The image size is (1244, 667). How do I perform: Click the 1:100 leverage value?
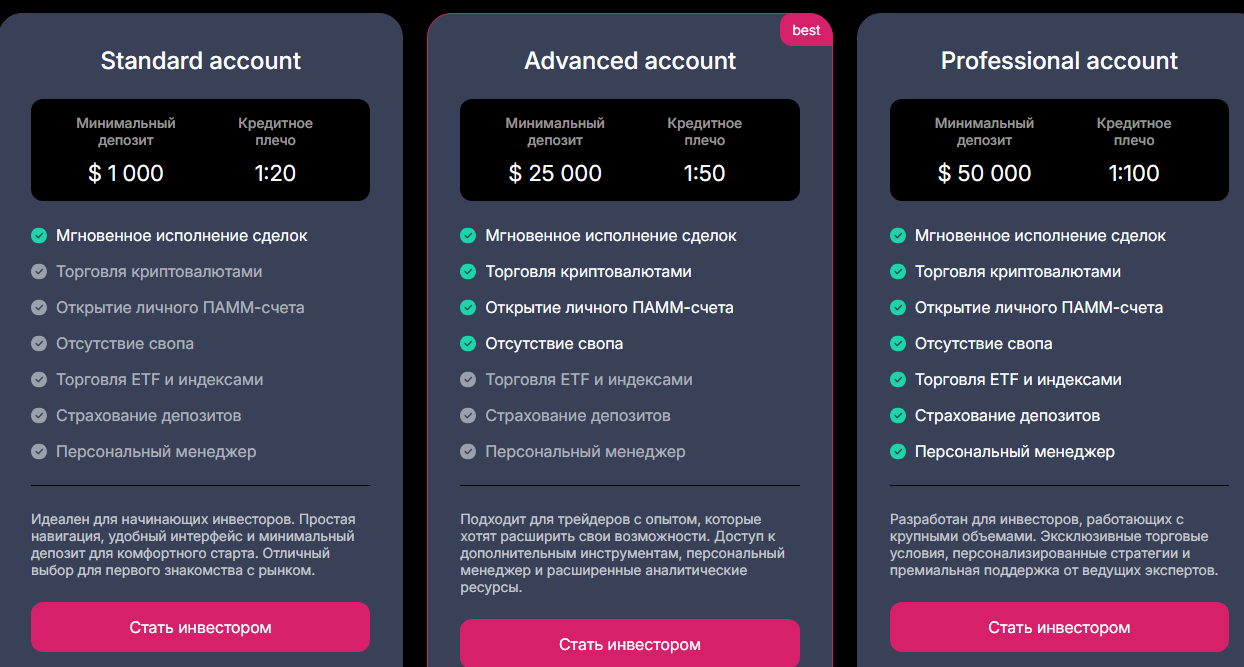coord(1134,174)
